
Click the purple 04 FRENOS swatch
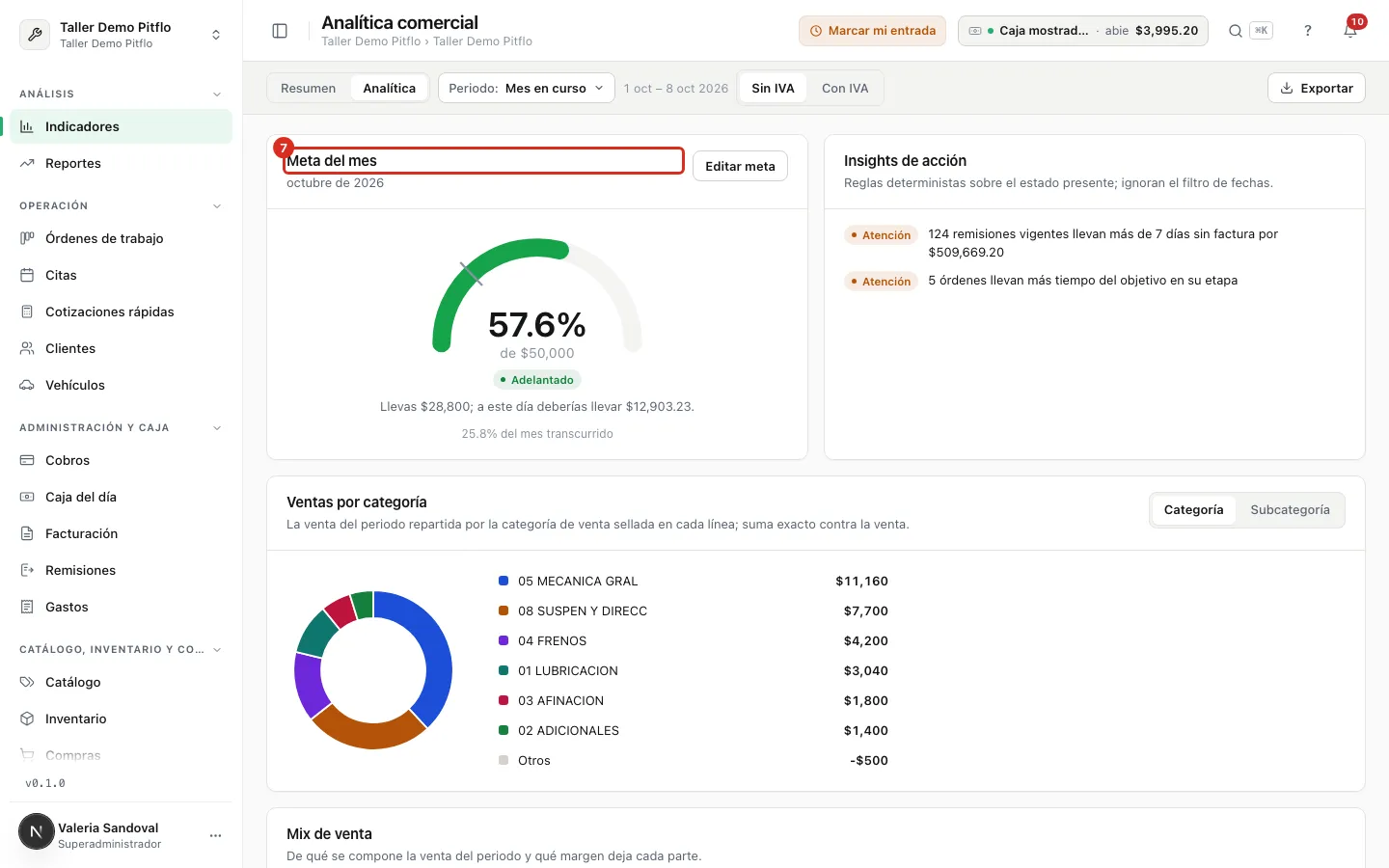pos(504,640)
